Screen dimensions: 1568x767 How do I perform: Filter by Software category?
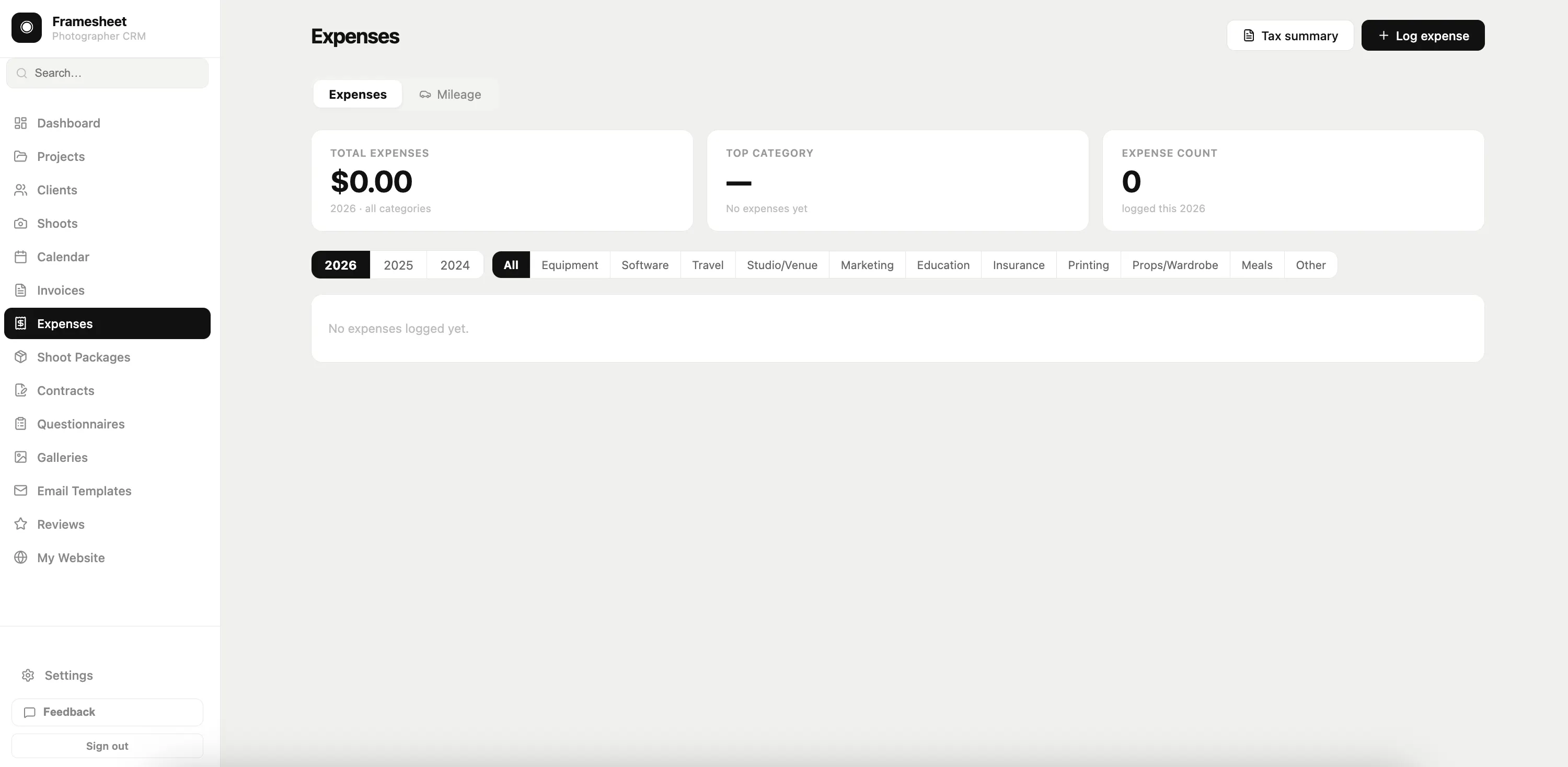(x=644, y=264)
